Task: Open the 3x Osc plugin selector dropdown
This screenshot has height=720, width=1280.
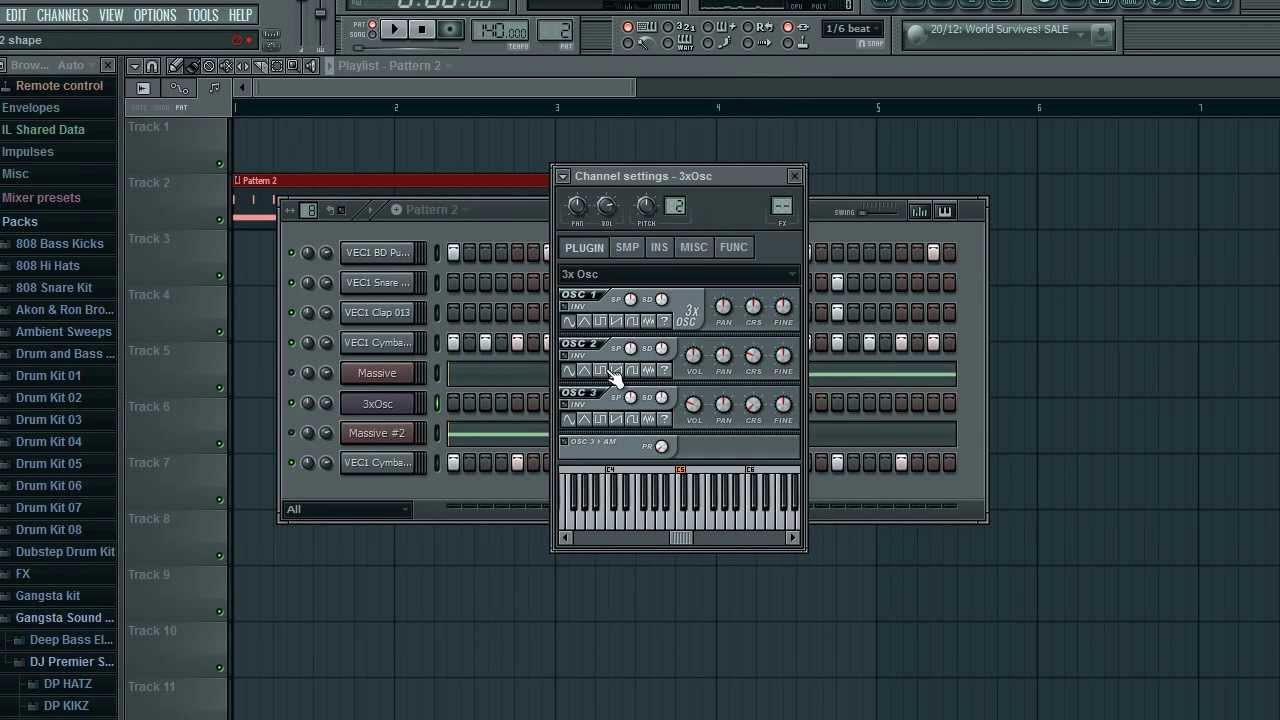Action: [679, 274]
